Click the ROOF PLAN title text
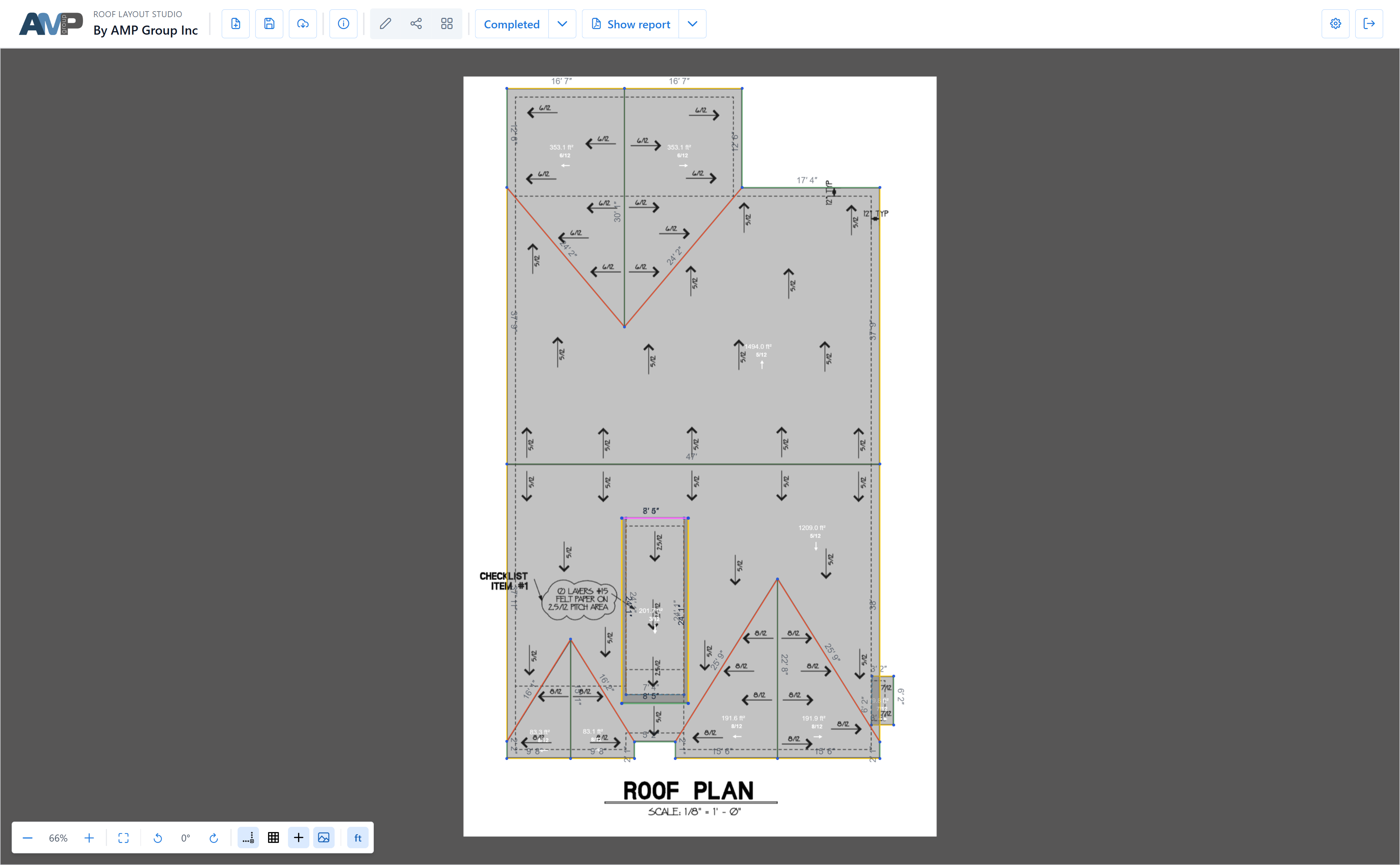Screen dimensions: 1400x865 coord(688,790)
